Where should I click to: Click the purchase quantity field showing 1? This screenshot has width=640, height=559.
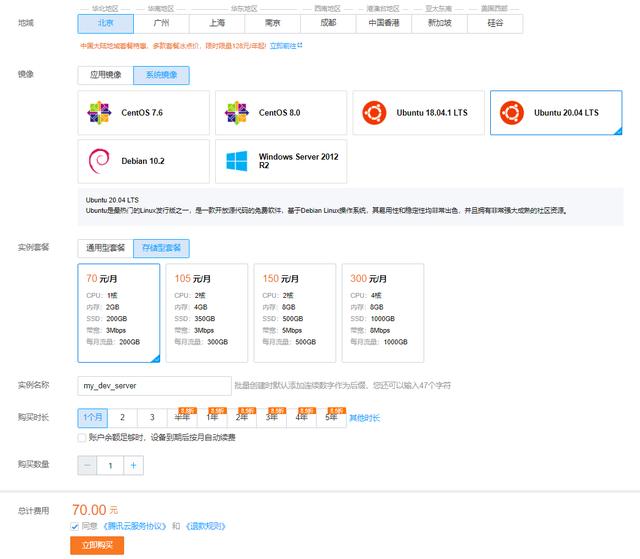tap(110, 466)
